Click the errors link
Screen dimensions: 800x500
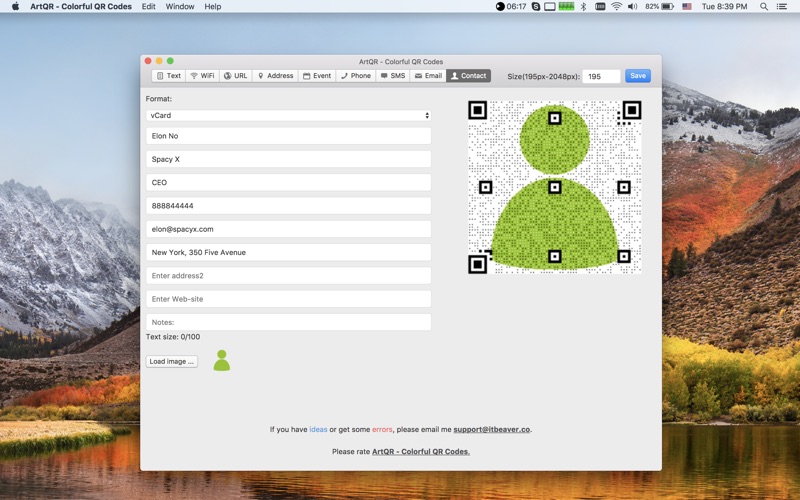point(382,430)
